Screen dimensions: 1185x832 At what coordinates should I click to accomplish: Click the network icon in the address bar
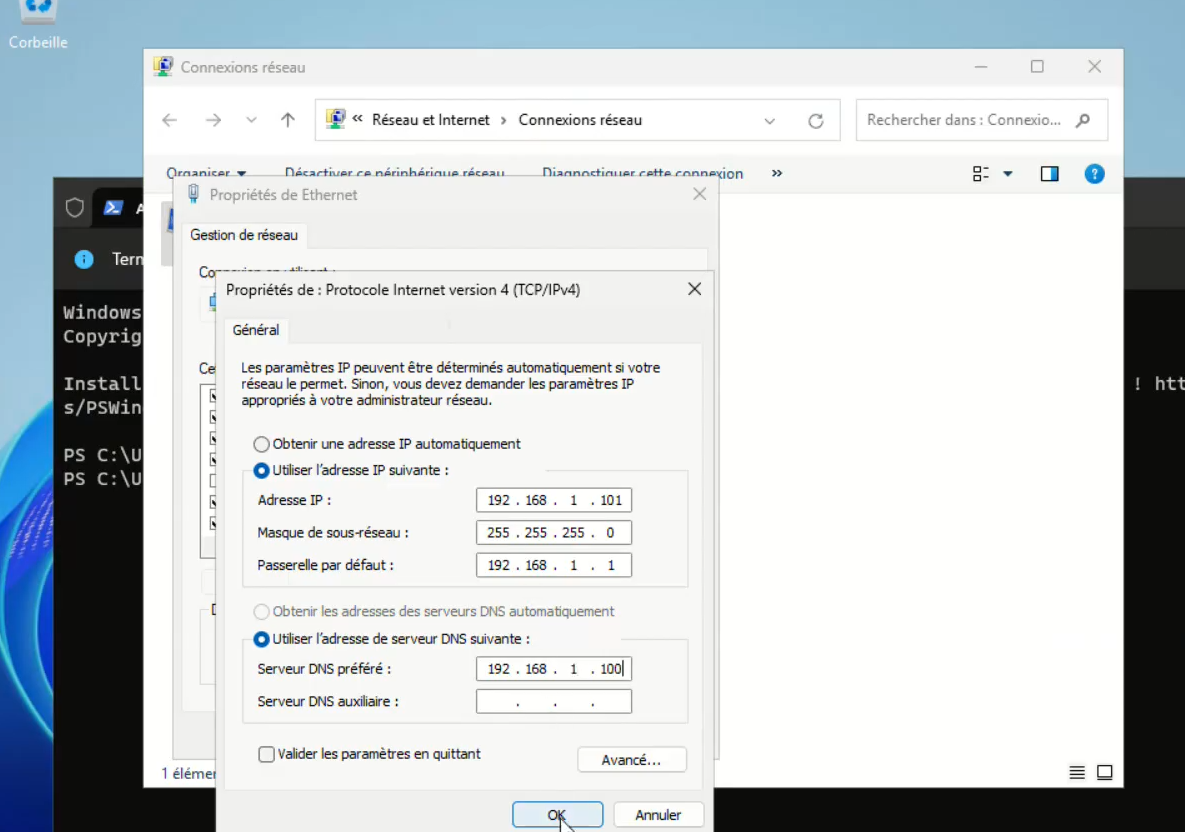[x=335, y=119]
